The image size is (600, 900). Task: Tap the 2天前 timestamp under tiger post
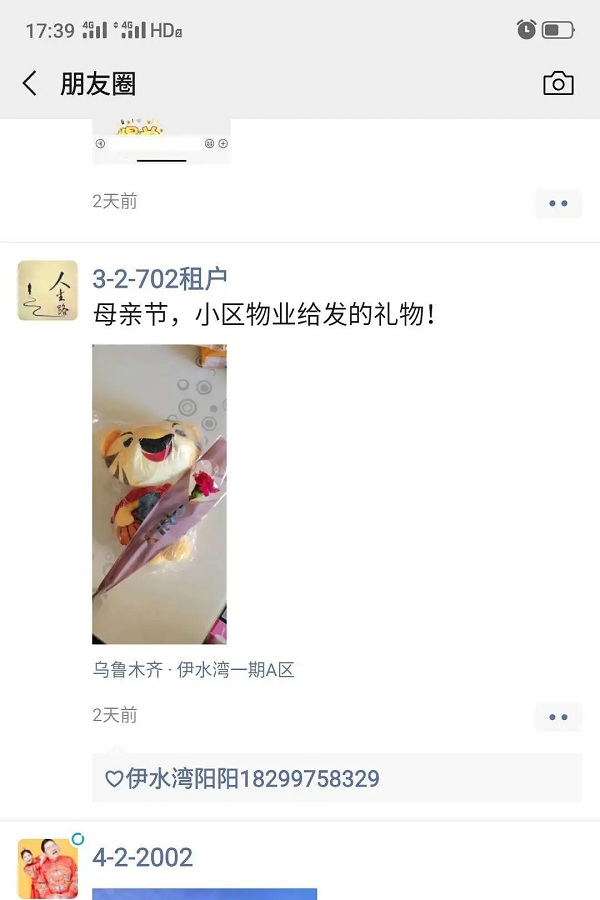point(115,715)
